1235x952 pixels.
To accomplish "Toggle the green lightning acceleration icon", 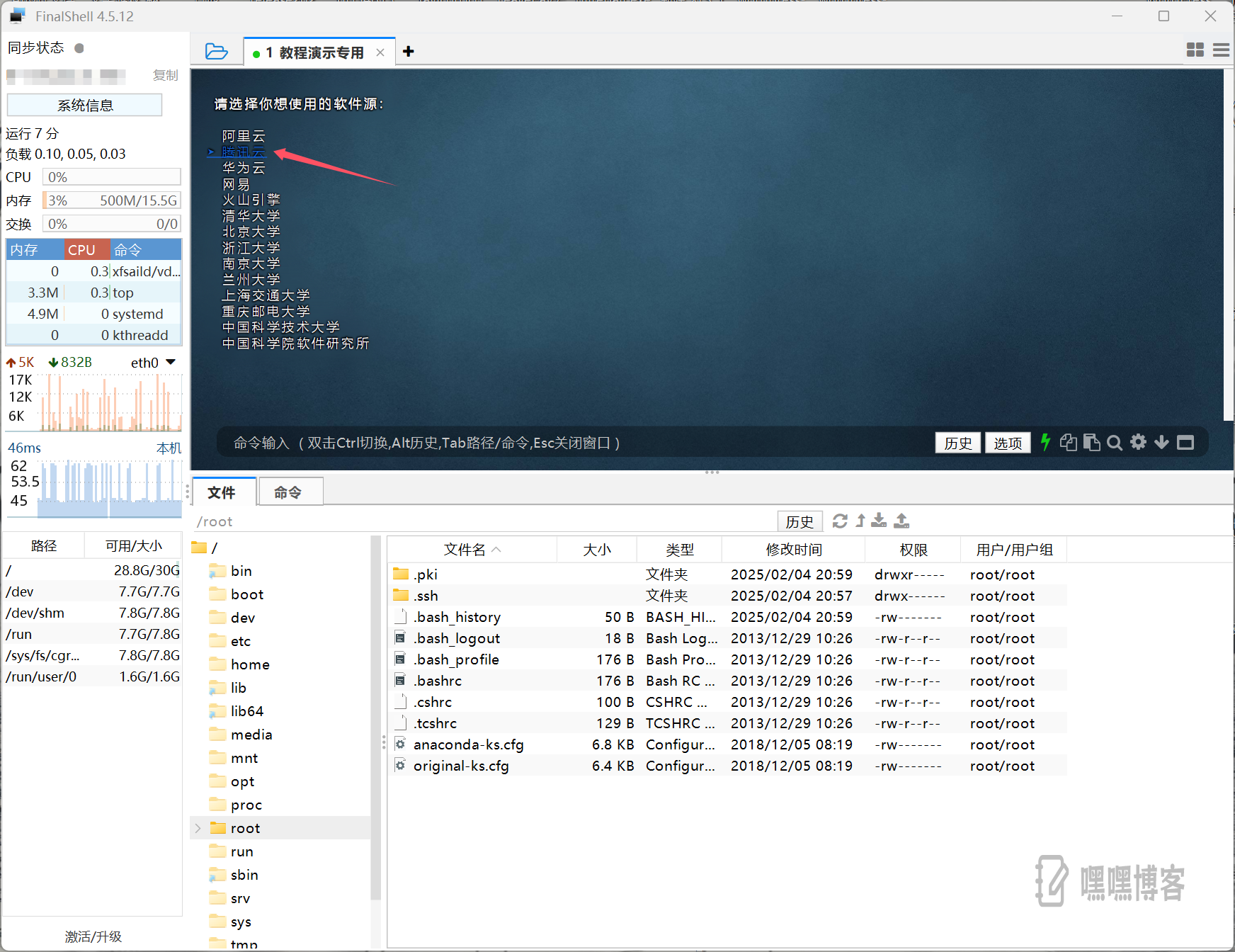I will (1046, 443).
